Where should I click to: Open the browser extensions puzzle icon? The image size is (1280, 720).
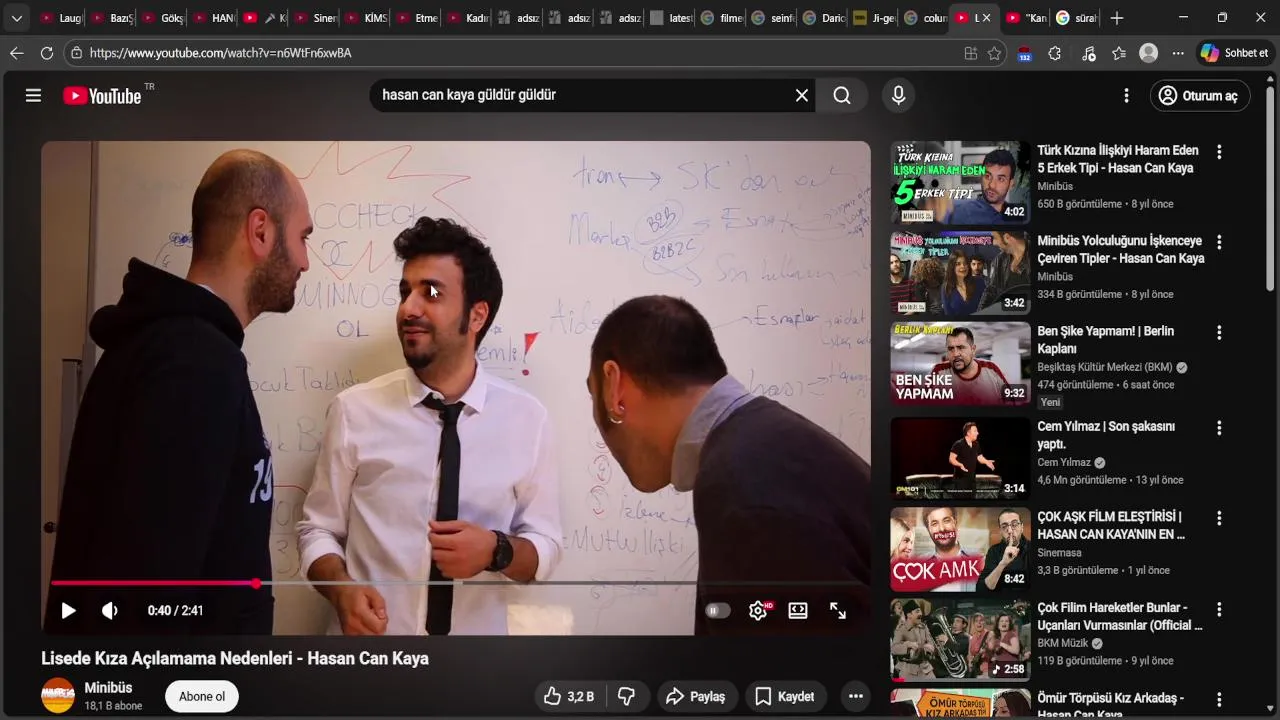coord(1054,53)
